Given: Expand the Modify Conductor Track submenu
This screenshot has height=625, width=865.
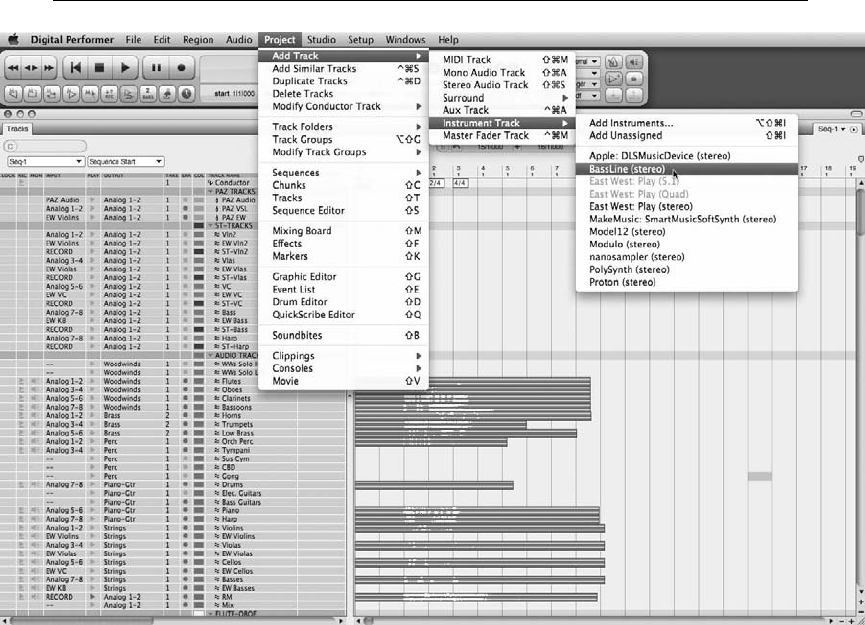Looking at the screenshot, I should pos(343,106).
